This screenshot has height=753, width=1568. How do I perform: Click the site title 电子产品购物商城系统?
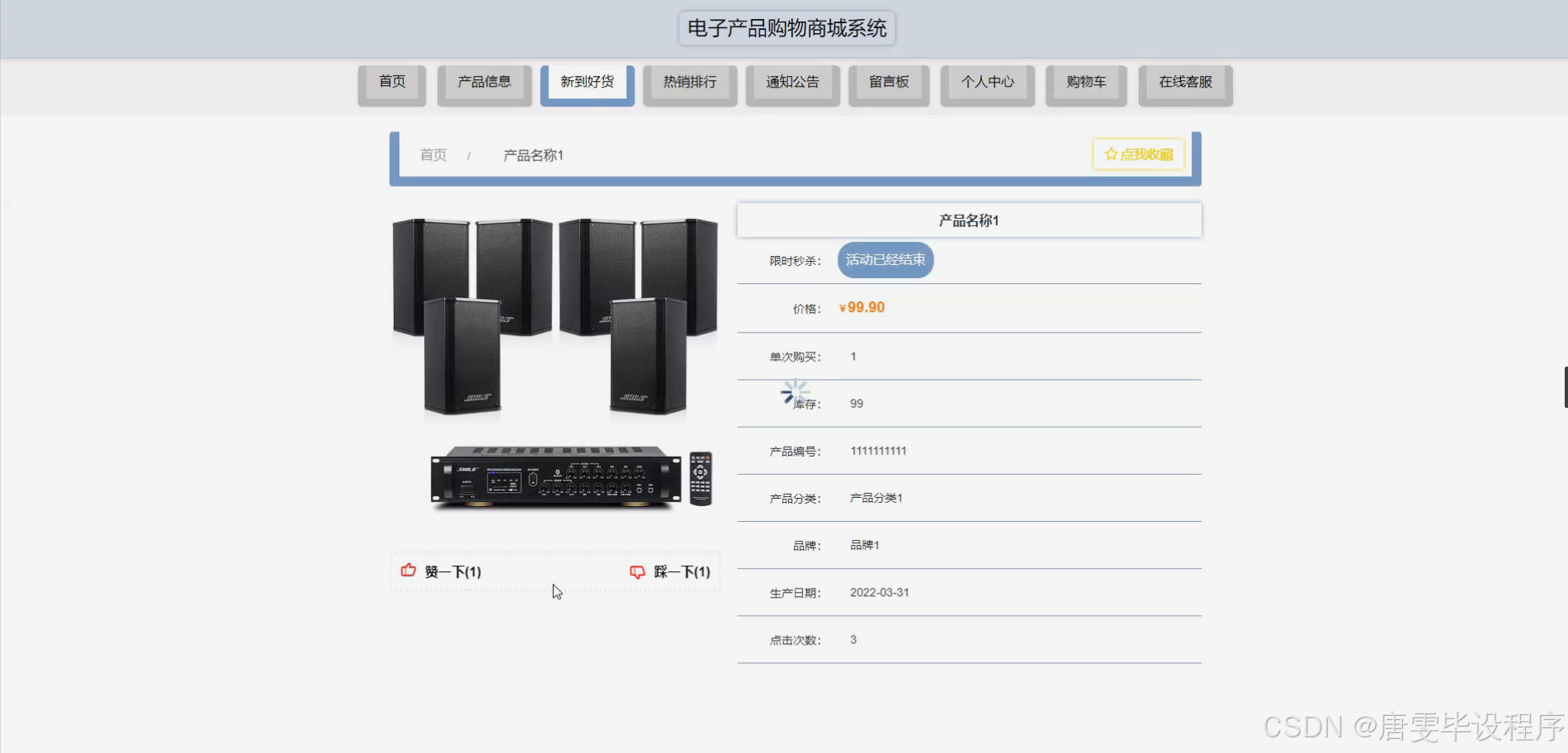tap(787, 28)
